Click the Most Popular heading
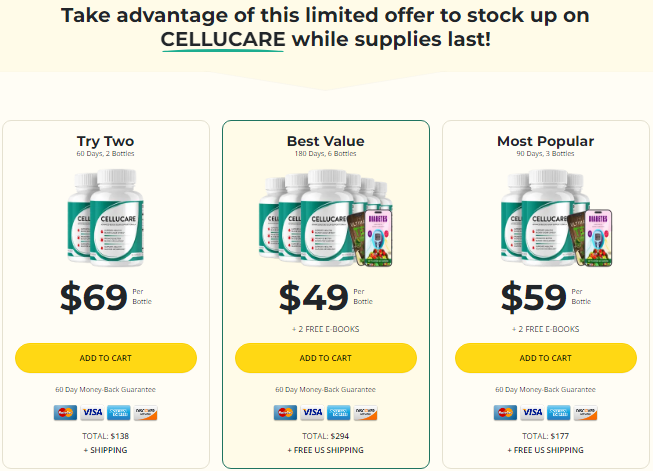This screenshot has width=653, height=471. pyautogui.click(x=545, y=141)
